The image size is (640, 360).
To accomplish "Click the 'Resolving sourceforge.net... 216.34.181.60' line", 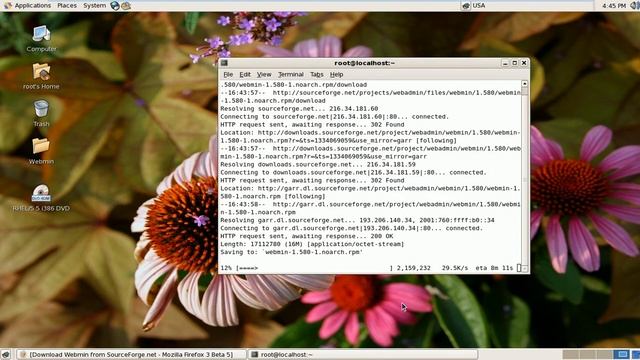I will click(299, 109).
